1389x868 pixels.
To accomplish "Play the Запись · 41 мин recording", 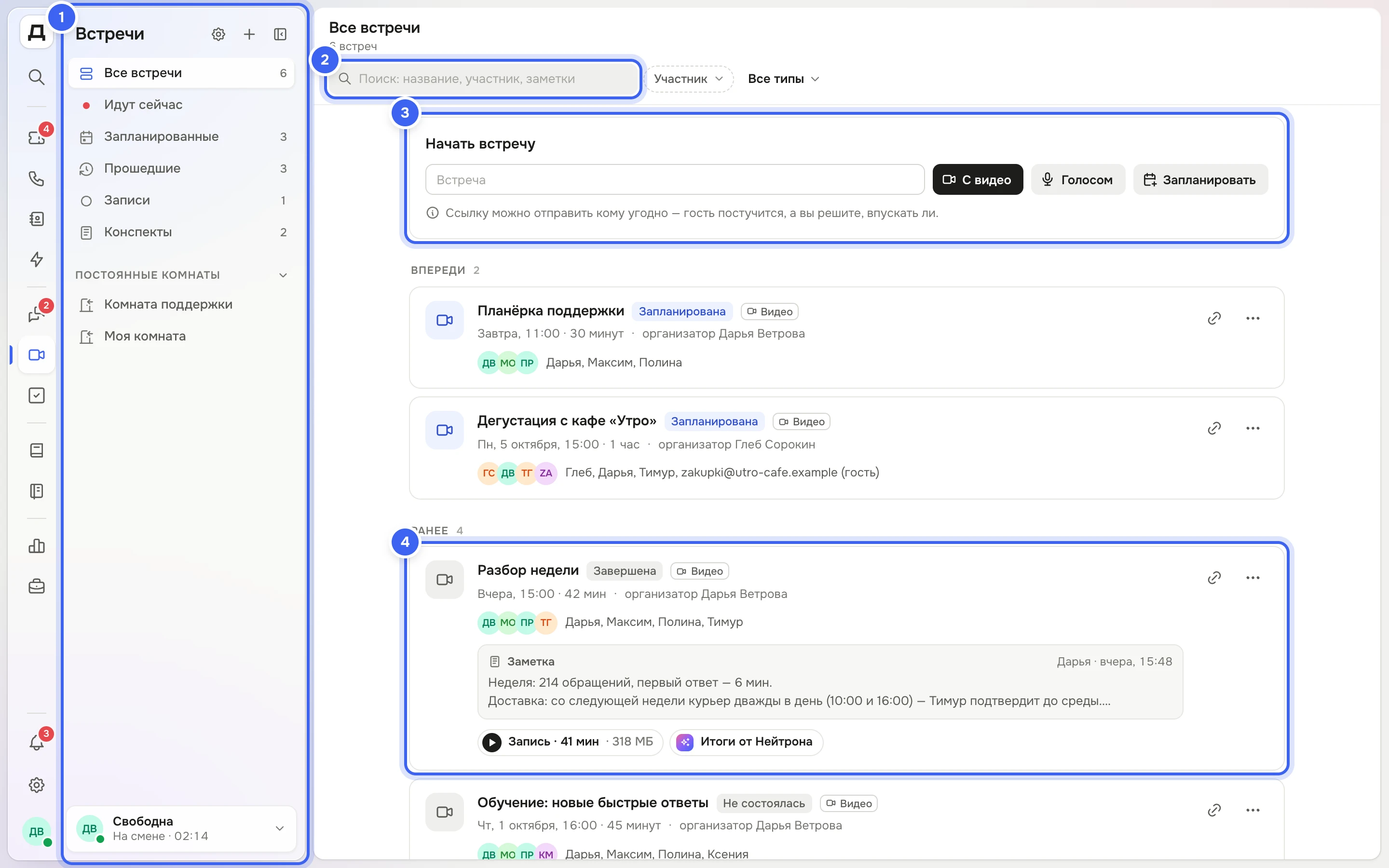I will [570, 742].
